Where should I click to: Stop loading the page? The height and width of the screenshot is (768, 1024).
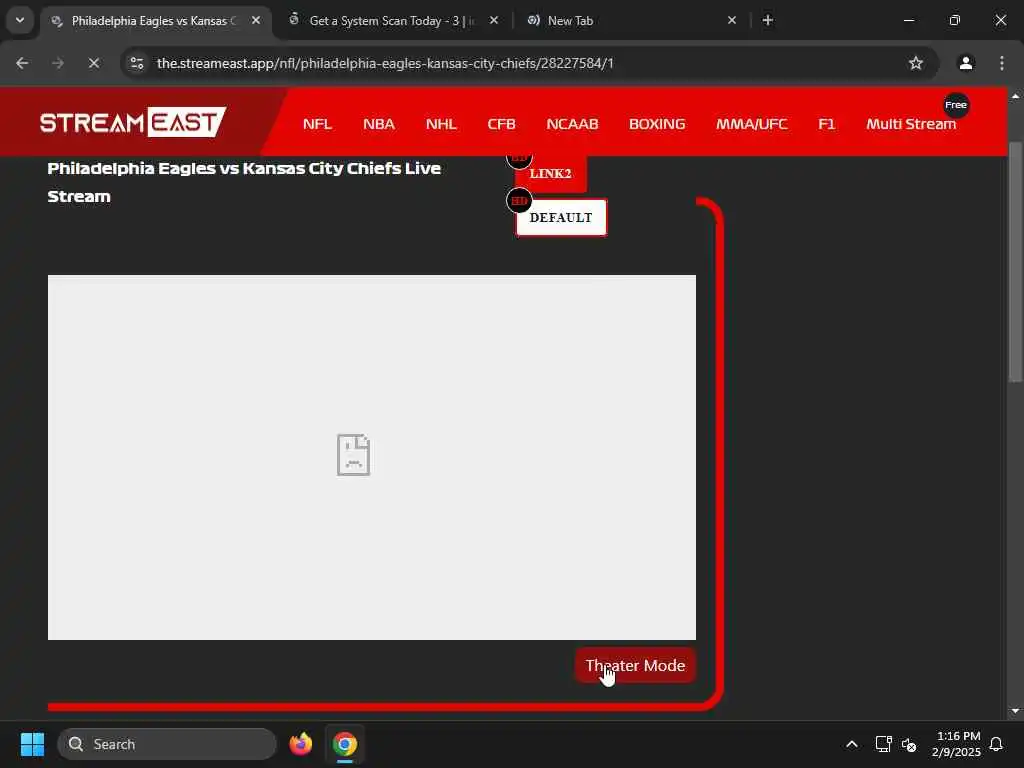(94, 63)
